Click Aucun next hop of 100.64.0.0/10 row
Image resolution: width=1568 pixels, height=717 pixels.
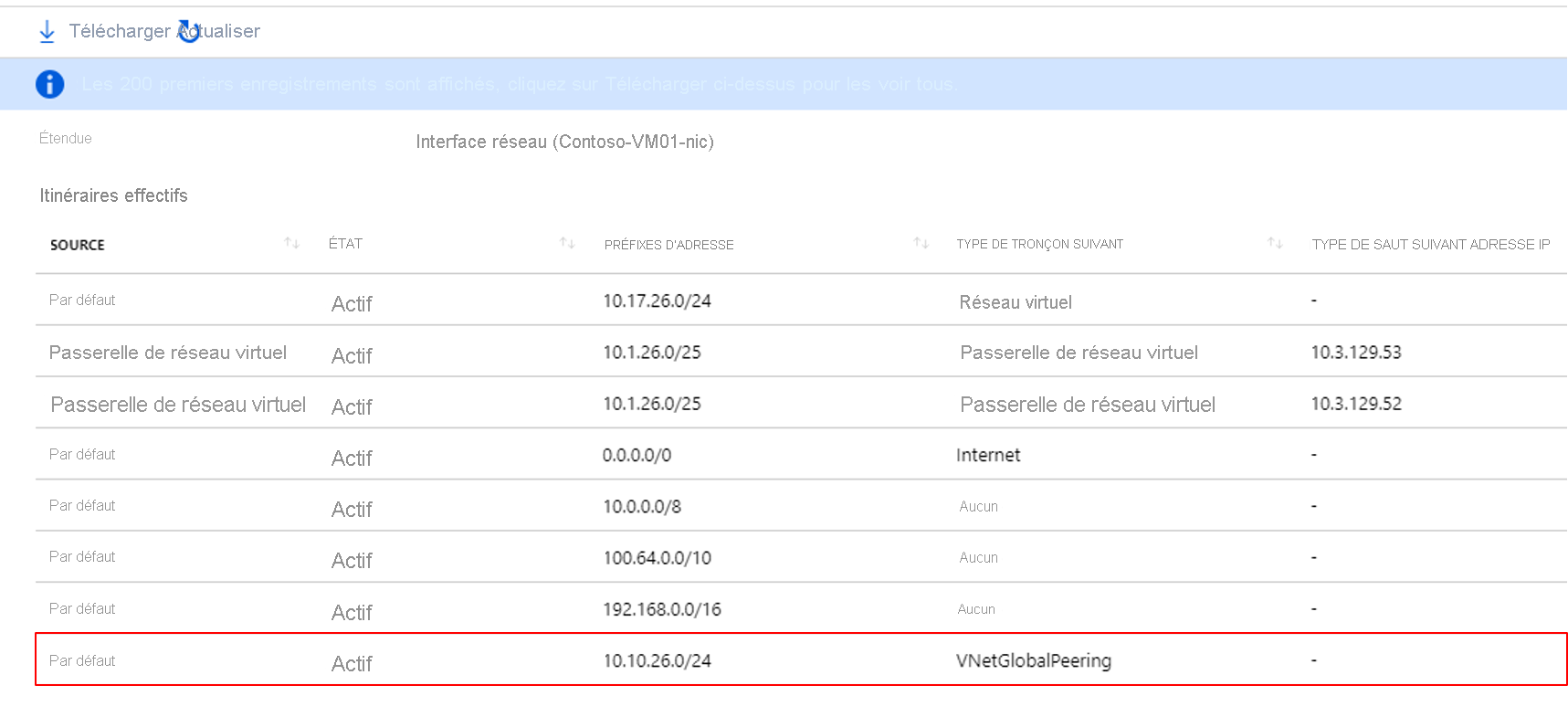tap(978, 557)
